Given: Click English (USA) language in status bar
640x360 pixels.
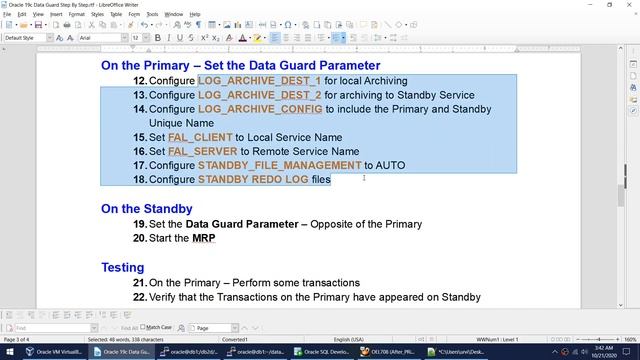Looking at the screenshot, I should pos(349,339).
